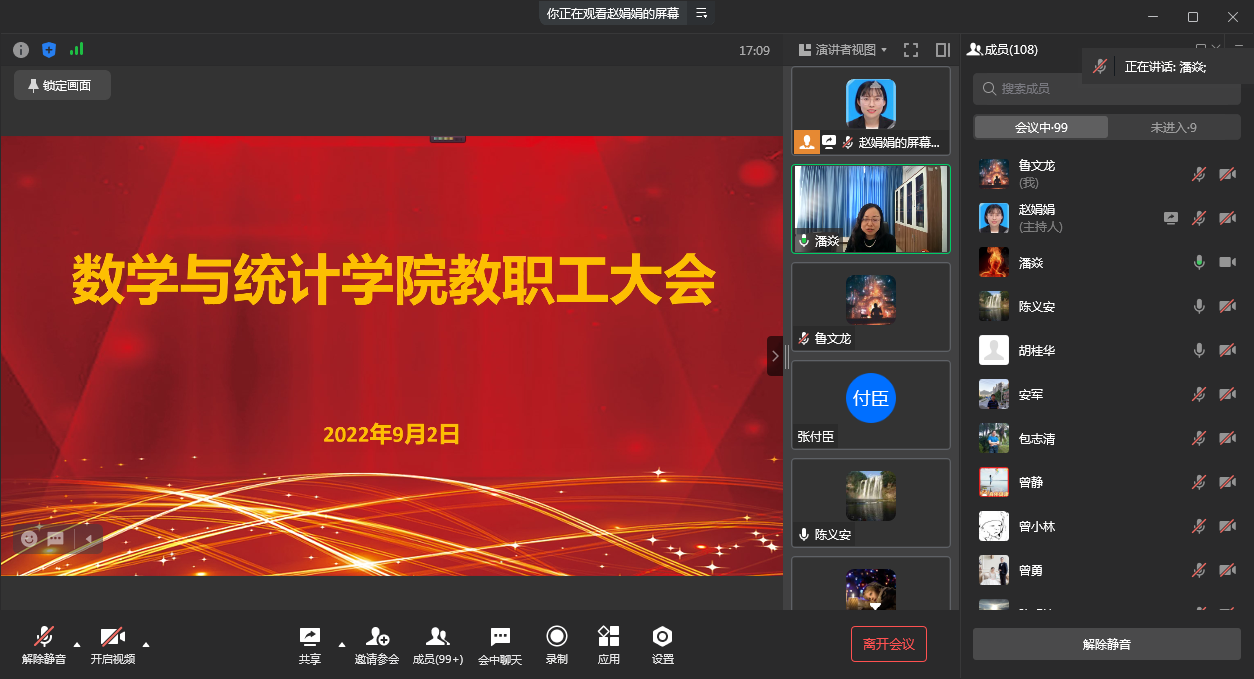Check the green network signal icon
Viewport: 1254px width, 679px height.
point(77,49)
